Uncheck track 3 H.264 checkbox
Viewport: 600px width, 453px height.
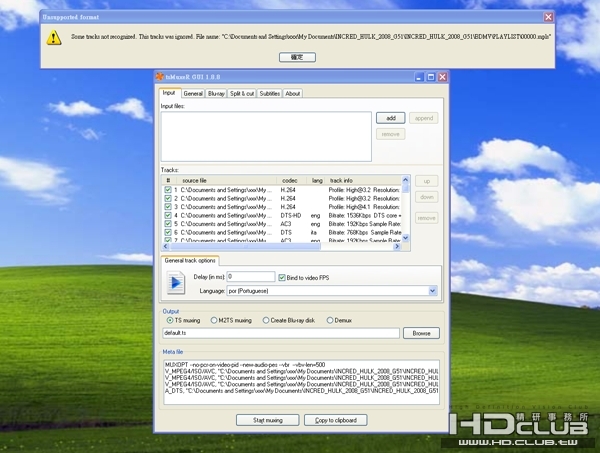[168, 207]
